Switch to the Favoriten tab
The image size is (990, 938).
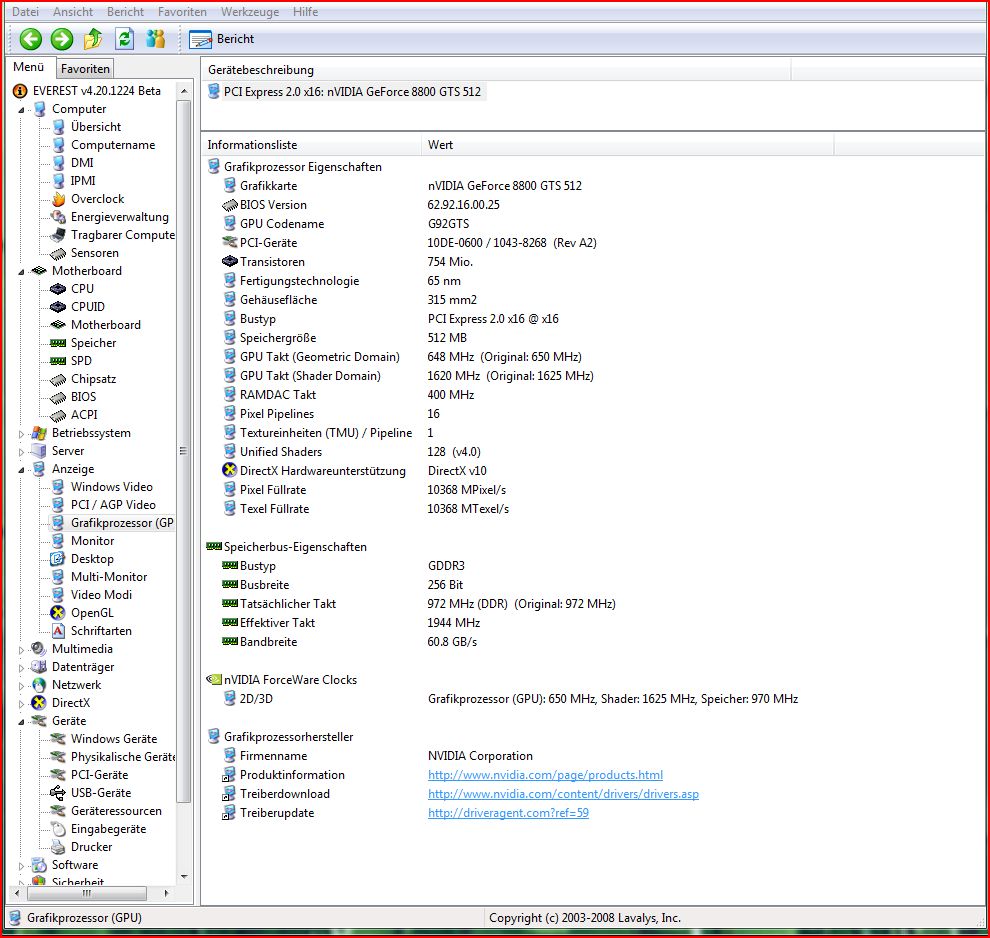(85, 69)
